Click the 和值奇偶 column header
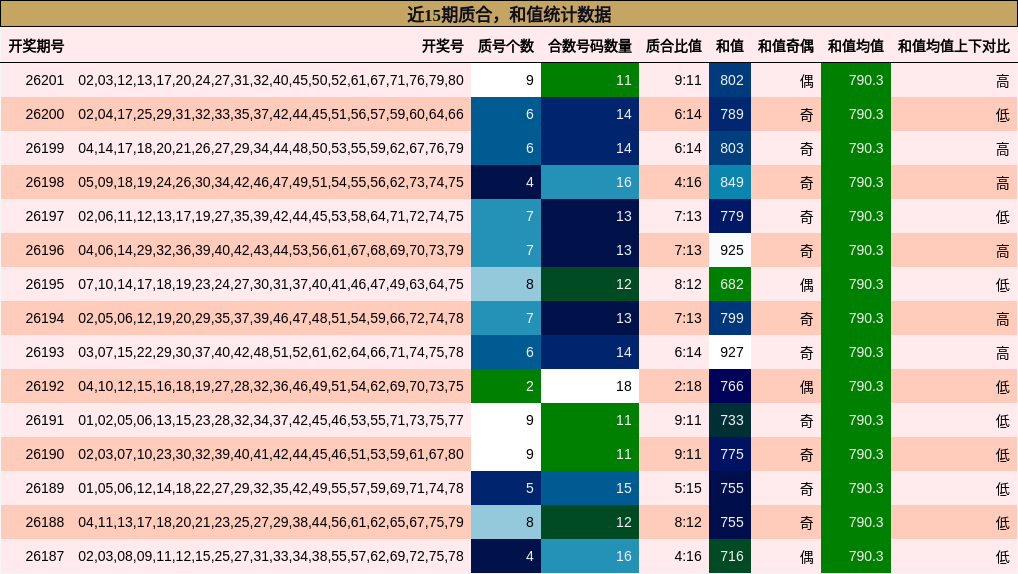This screenshot has height=574, width=1018. click(x=786, y=46)
